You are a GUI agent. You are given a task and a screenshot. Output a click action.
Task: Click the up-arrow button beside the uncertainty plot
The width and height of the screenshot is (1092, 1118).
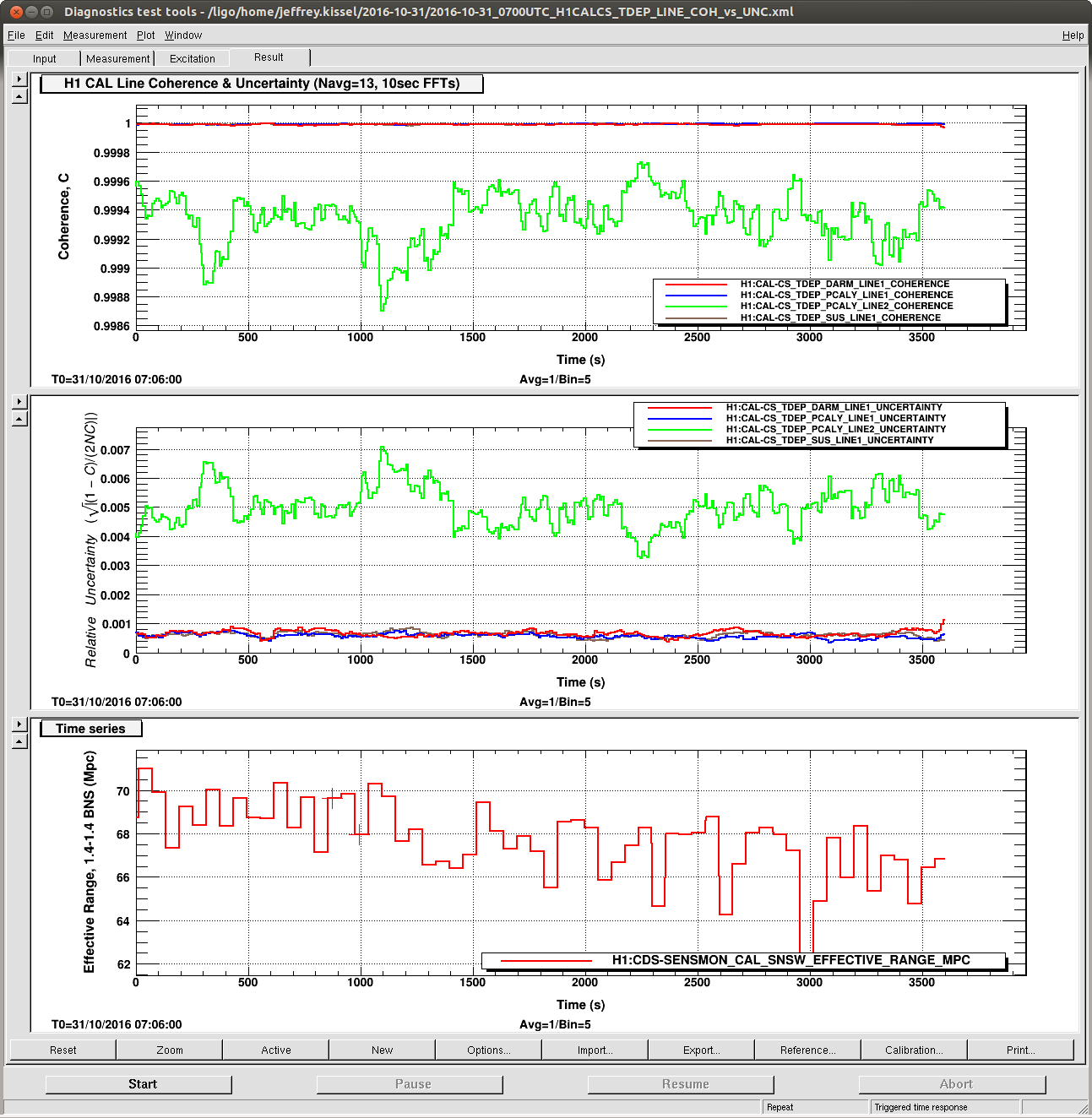(x=20, y=419)
